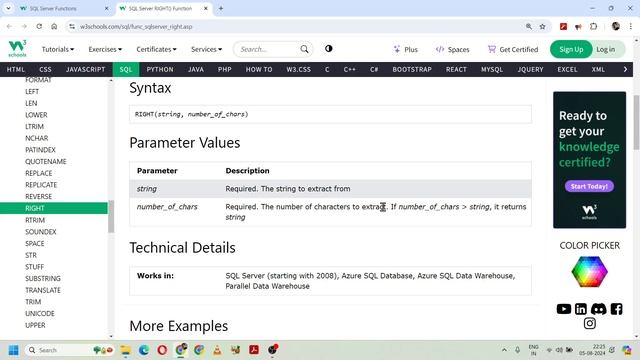Open LEFT function in sidebar
Image resolution: width=640 pixels, height=360 pixels.
tap(32, 91)
